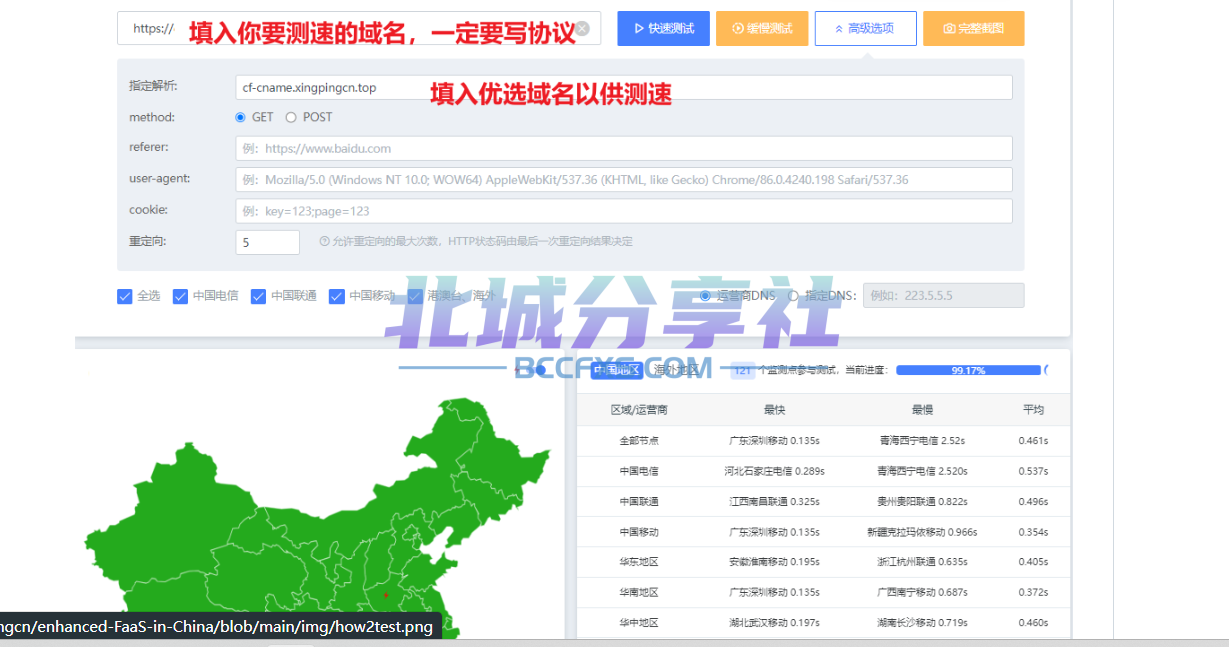
Task: Click 湖南长沙移动 0.719s cell
Action: (x=922, y=623)
